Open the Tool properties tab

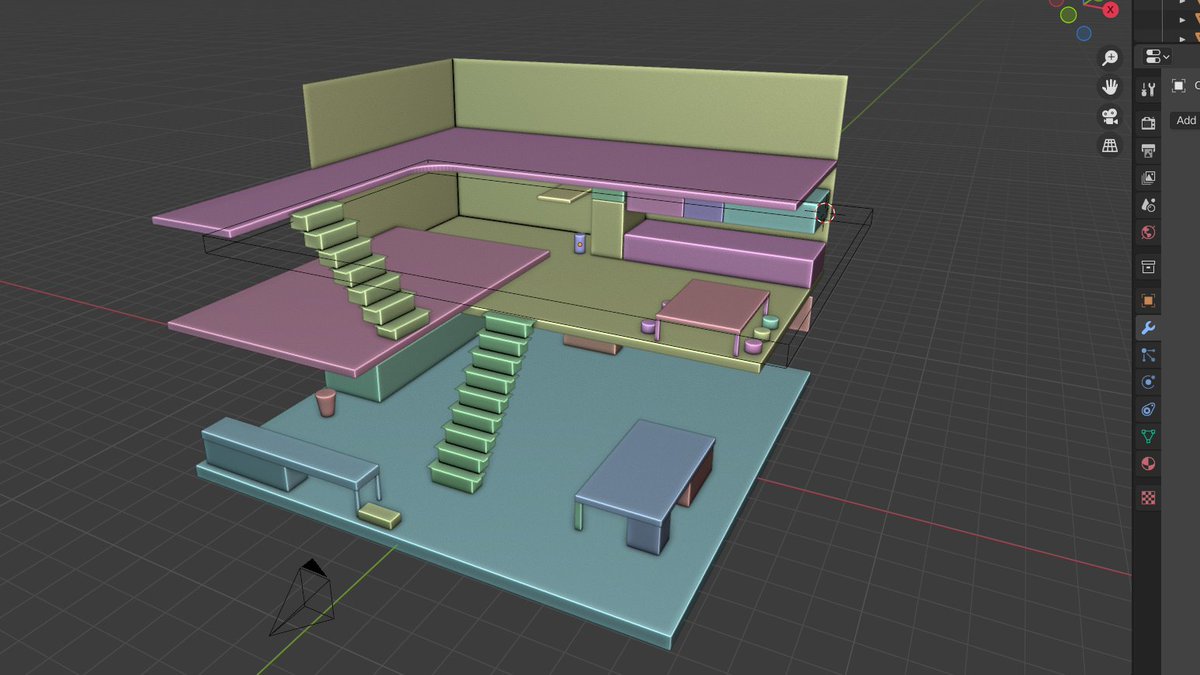[x=1148, y=90]
